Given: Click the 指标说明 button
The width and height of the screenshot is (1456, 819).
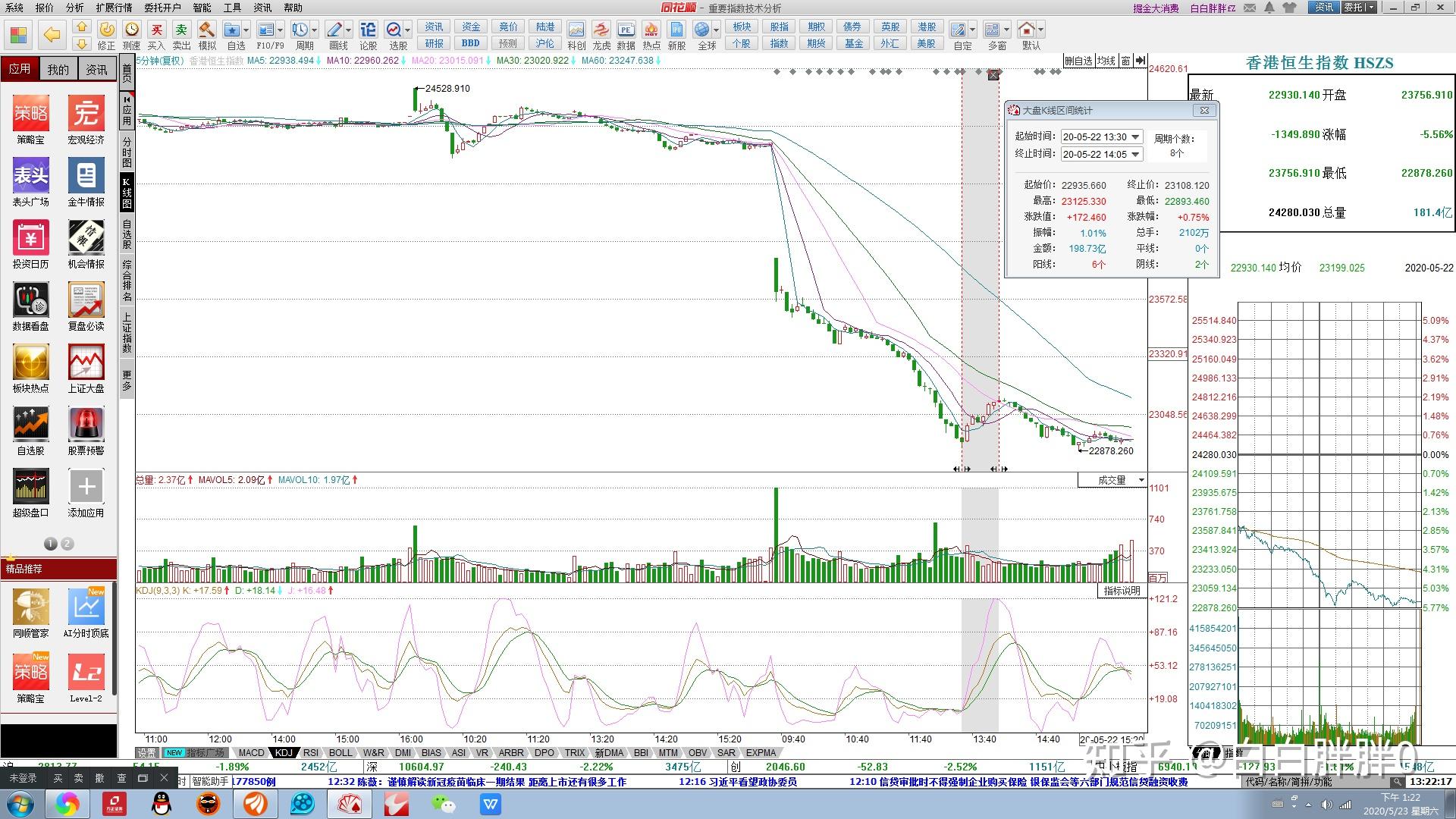Looking at the screenshot, I should [x=1122, y=591].
